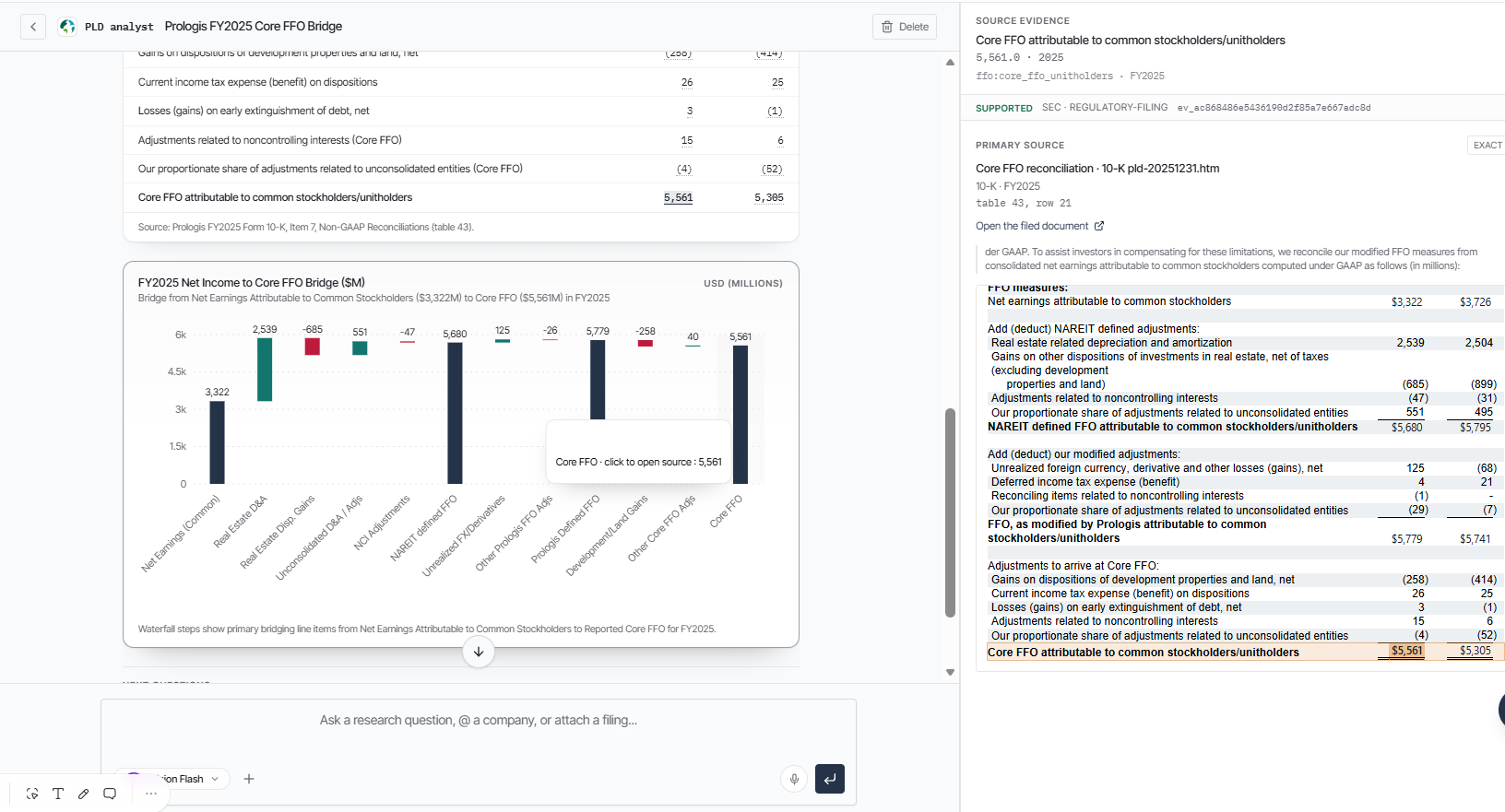Viewport: 1505px width, 812px height.
Task: Select the comment bubble annotation tool
Action: (110, 794)
